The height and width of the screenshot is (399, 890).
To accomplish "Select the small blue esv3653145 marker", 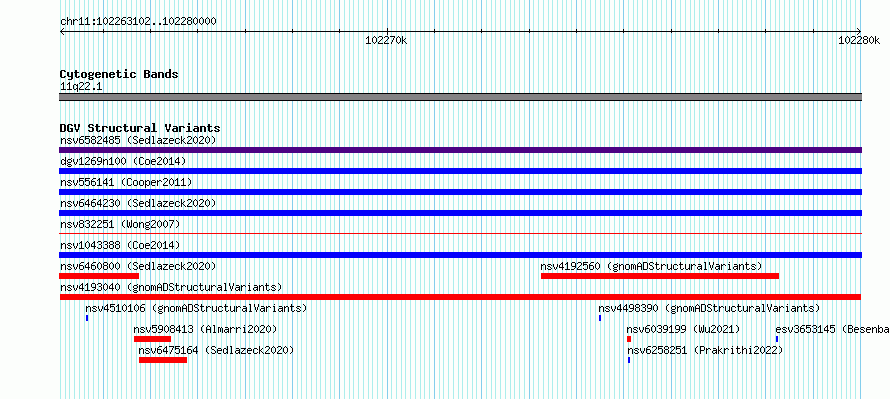I will [x=777, y=339].
